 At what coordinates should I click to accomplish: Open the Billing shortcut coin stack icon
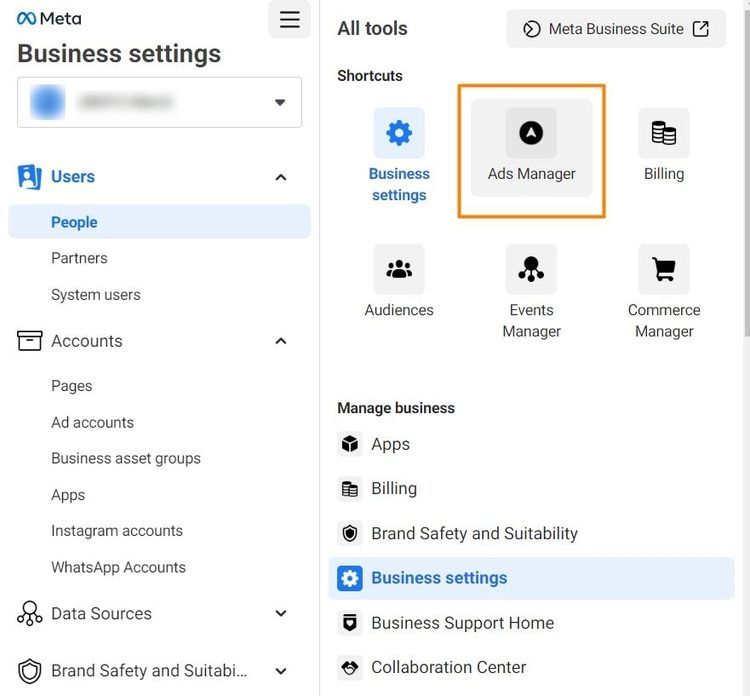[x=664, y=133]
